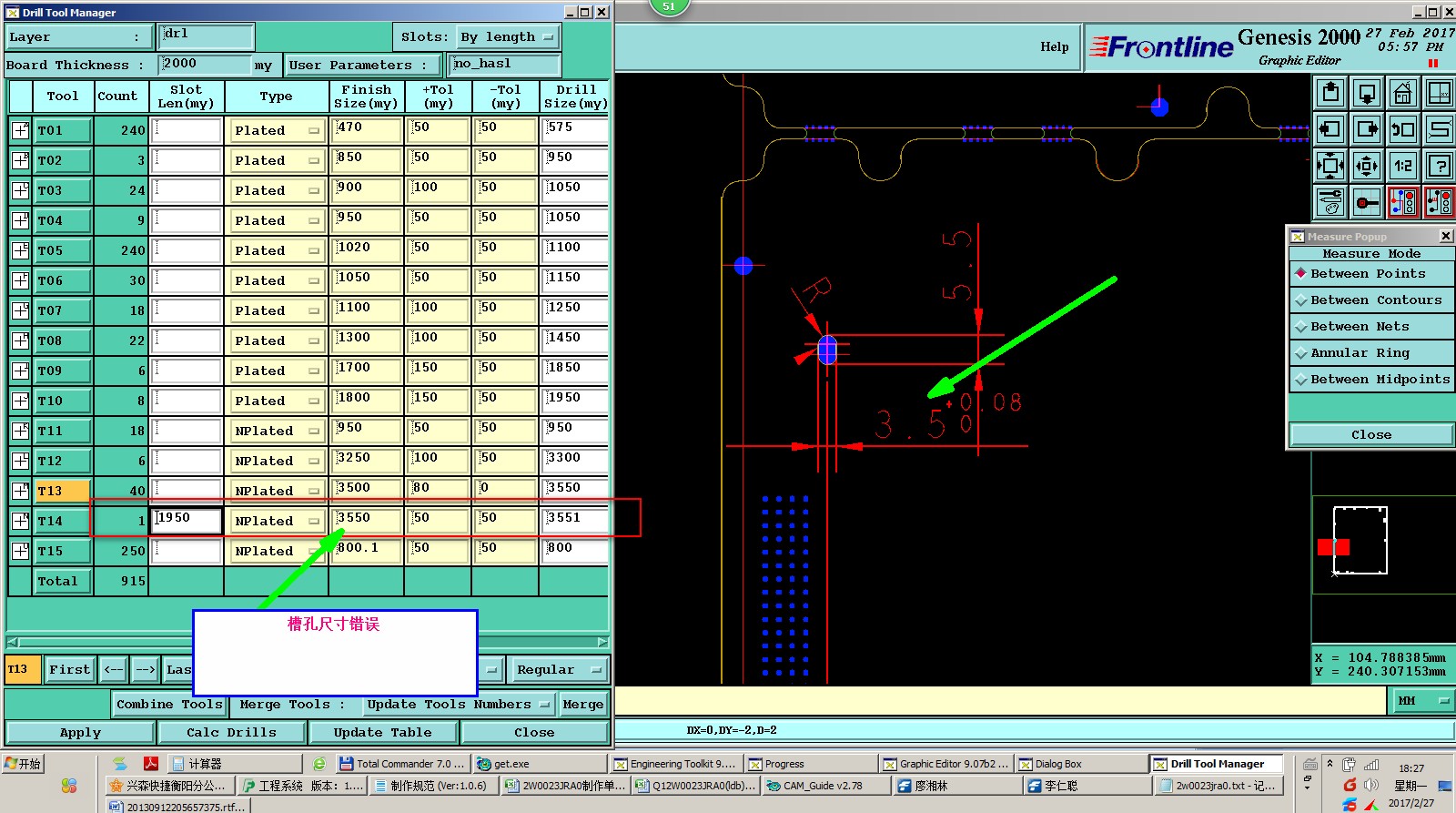Click the plus icon for tool T01
Image resolution: width=1456 pixels, height=813 pixels.
tap(20, 130)
